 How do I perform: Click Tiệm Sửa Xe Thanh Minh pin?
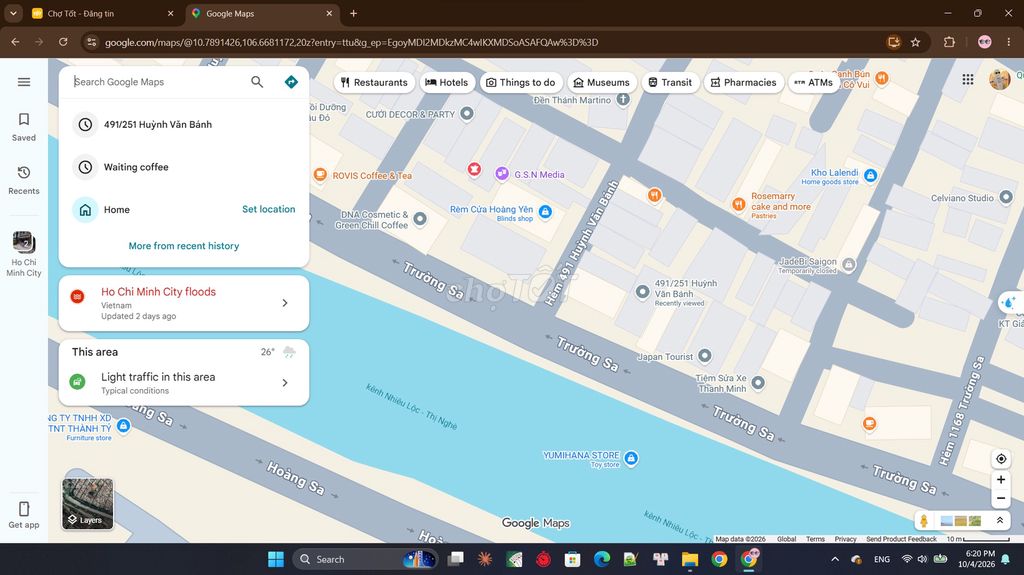pyautogui.click(x=758, y=382)
